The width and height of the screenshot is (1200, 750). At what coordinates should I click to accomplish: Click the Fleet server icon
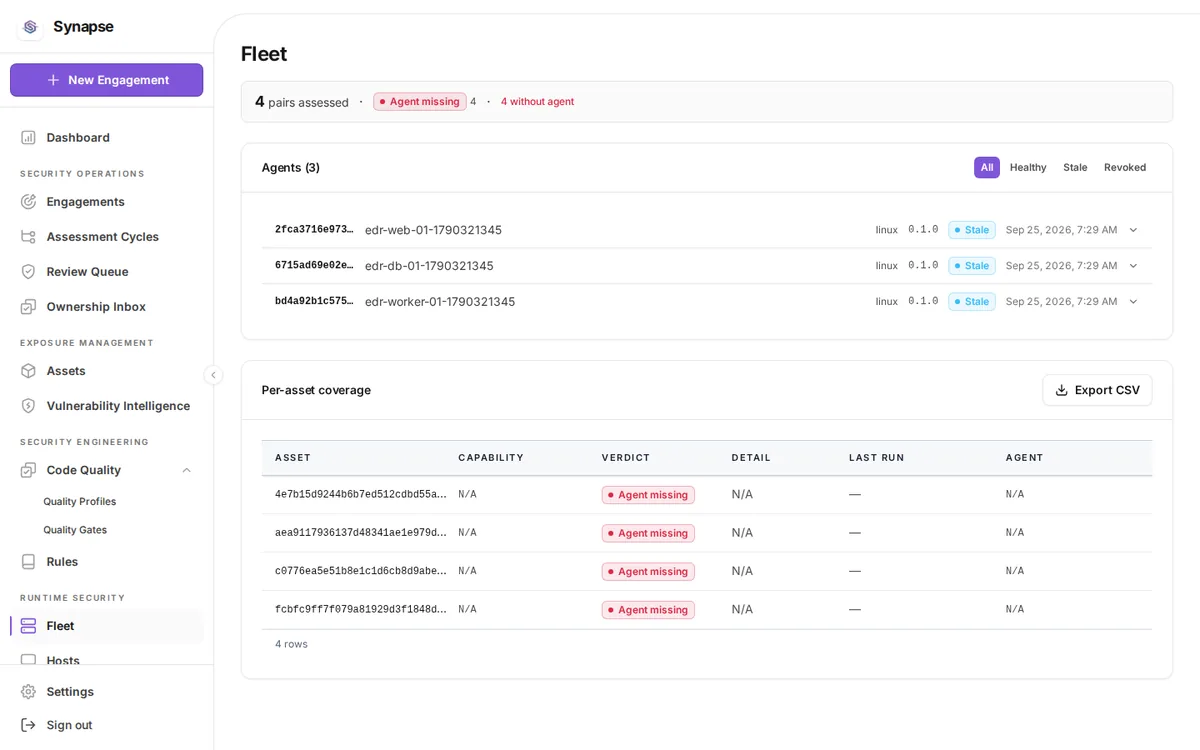pos(28,625)
